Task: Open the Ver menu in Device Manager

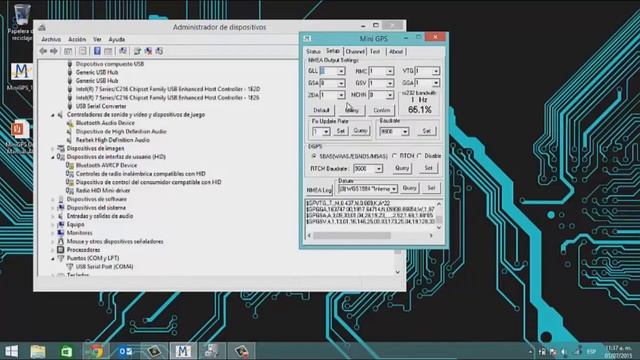Action: (97, 40)
